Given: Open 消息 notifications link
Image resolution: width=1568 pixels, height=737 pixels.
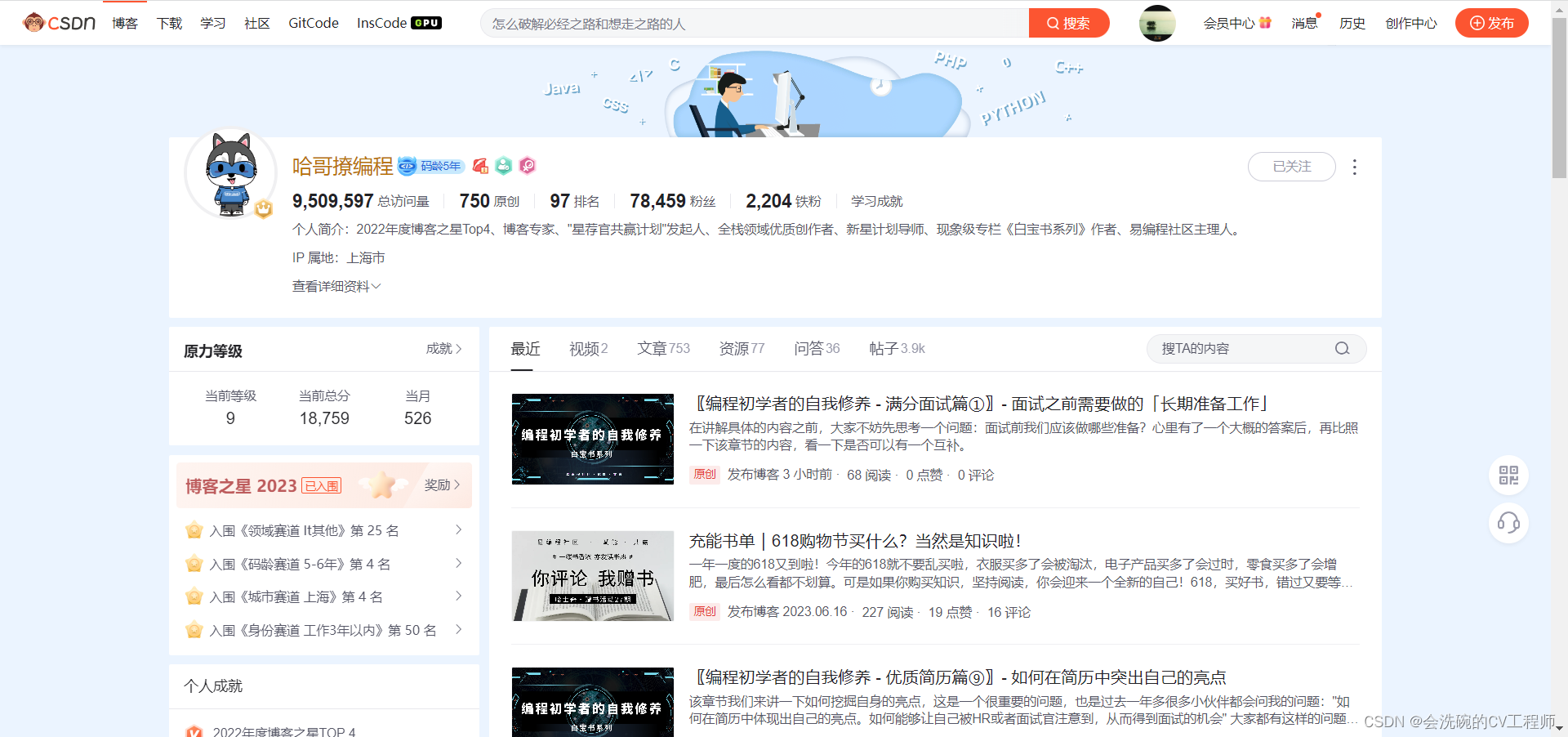Looking at the screenshot, I should 1304,23.
